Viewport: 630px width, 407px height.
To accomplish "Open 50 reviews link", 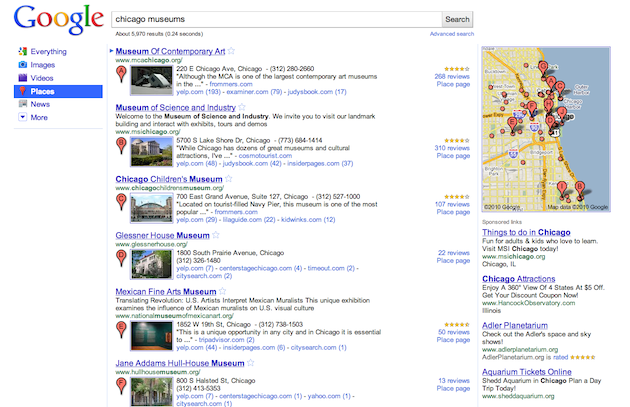I will click(x=454, y=332).
